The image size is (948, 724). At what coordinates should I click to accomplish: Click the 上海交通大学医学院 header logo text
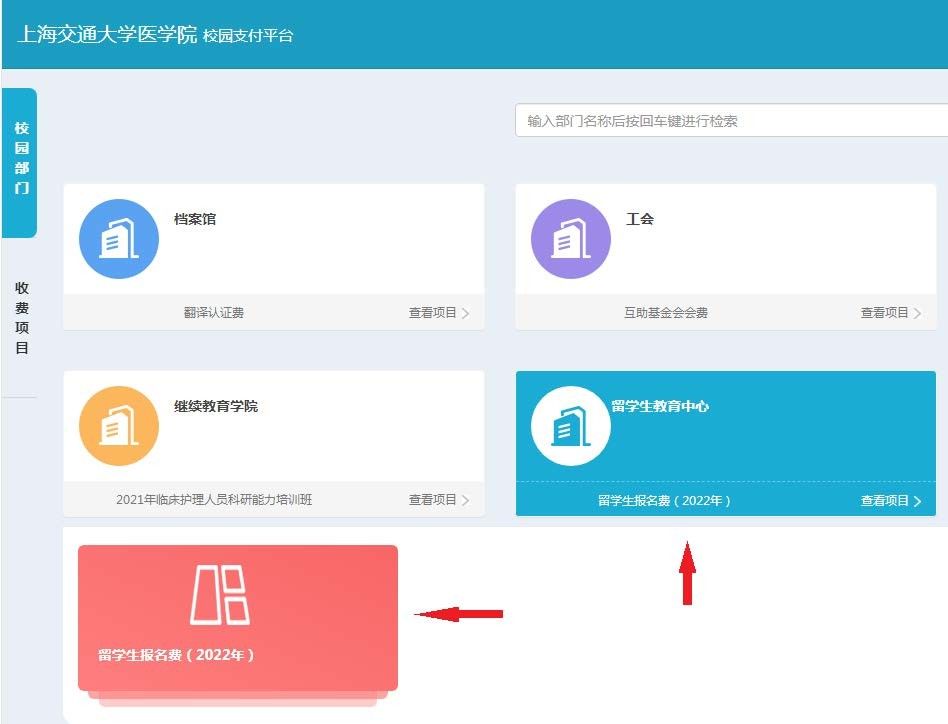click(107, 35)
